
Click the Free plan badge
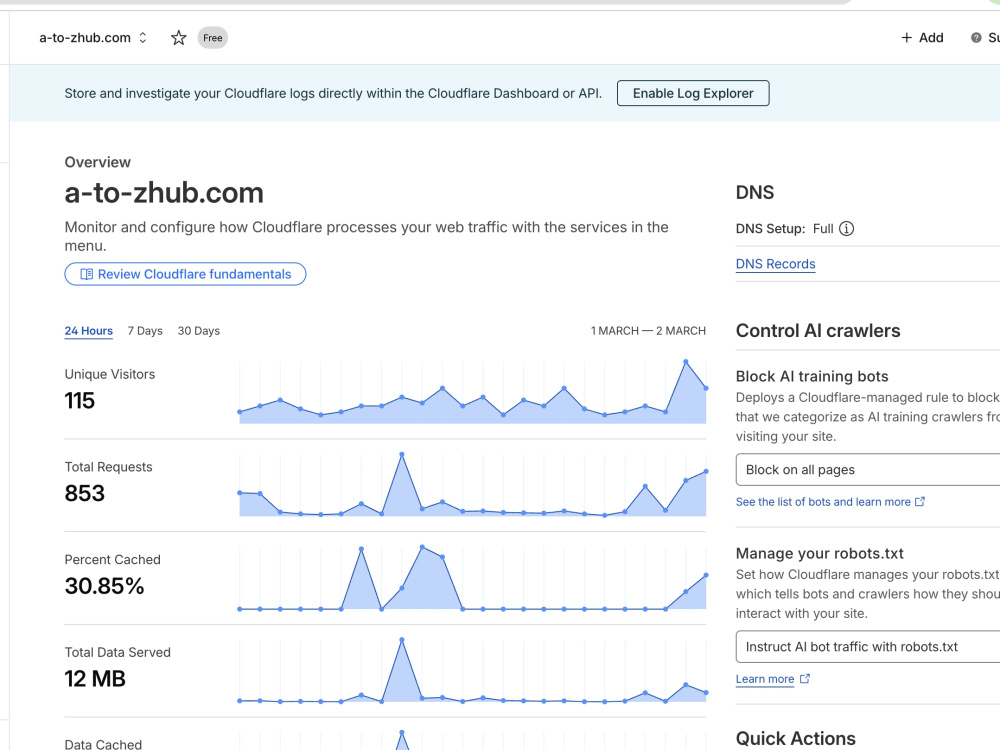coord(212,38)
